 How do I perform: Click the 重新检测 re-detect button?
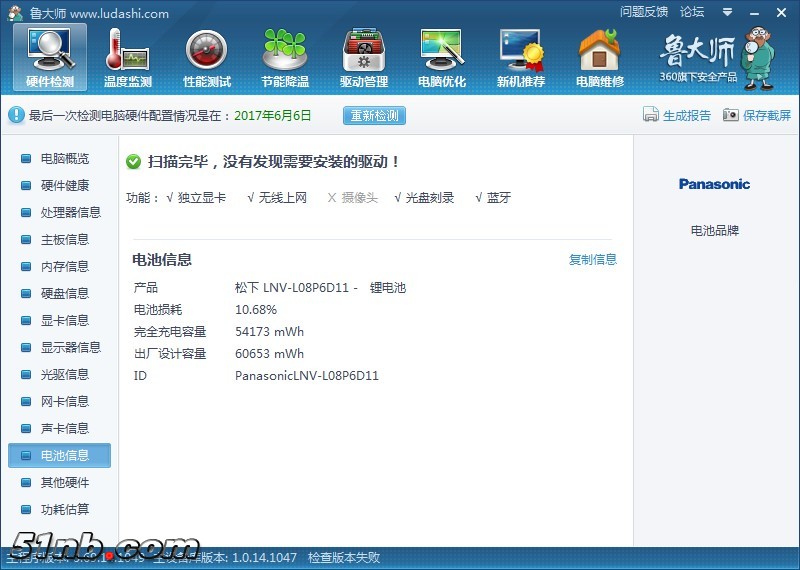pyautogui.click(x=374, y=115)
